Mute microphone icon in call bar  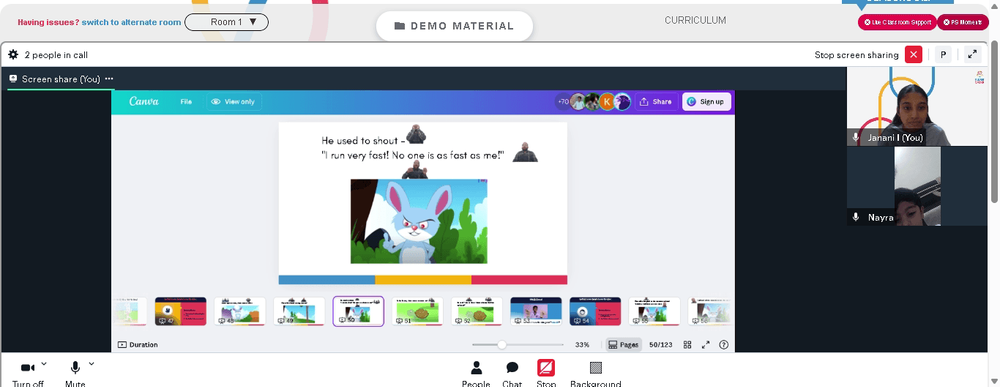(x=75, y=368)
